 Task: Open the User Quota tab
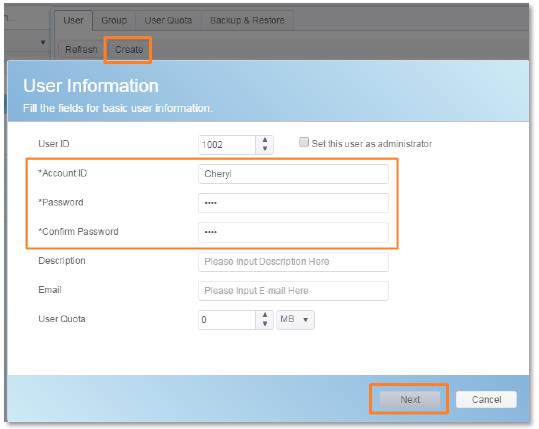[x=168, y=21]
